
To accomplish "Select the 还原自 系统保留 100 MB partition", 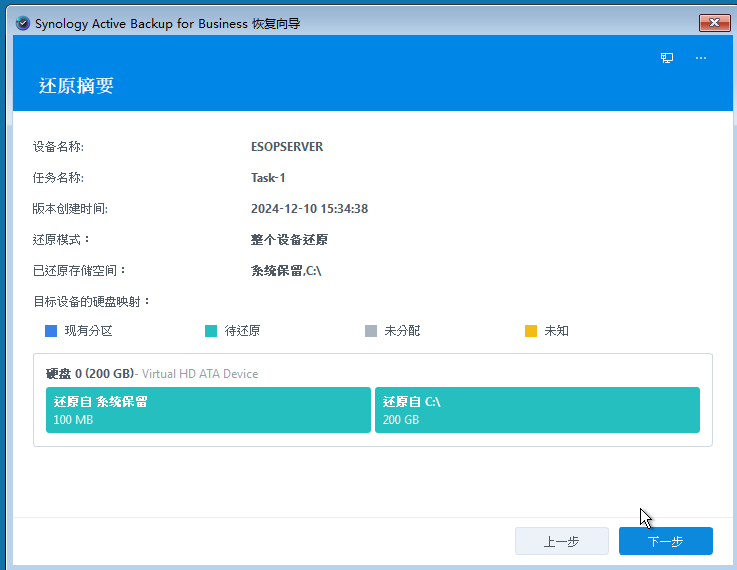I will pyautogui.click(x=208, y=410).
